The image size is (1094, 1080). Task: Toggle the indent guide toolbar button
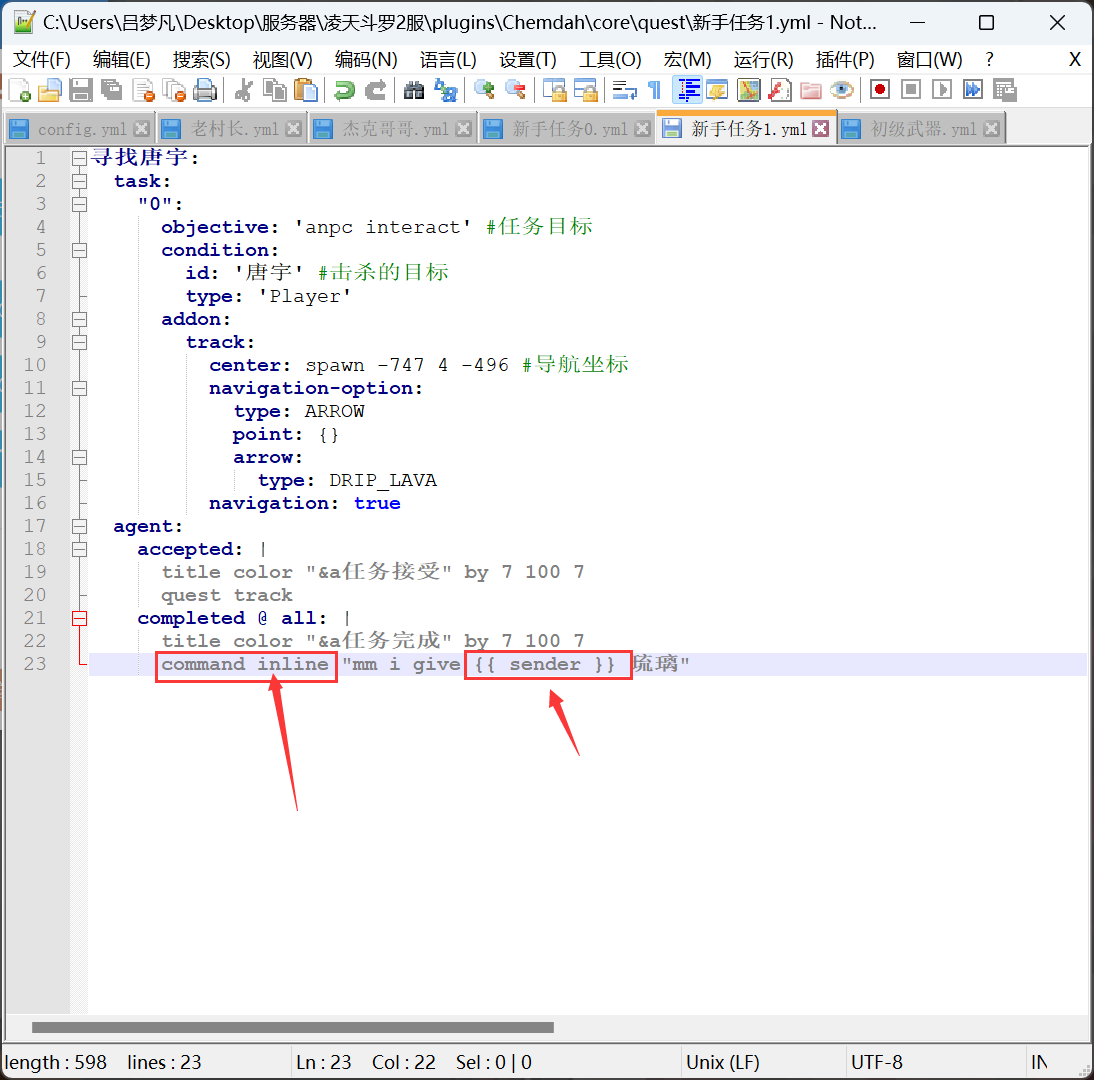[x=687, y=90]
